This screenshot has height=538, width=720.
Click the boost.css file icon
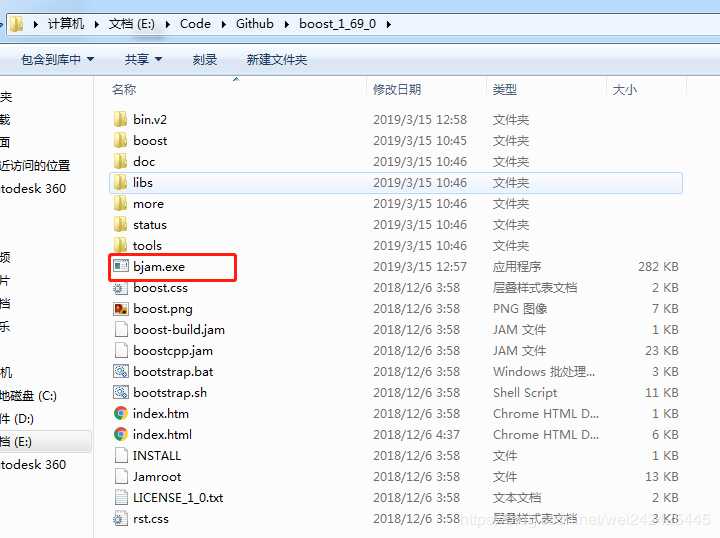[x=120, y=288]
